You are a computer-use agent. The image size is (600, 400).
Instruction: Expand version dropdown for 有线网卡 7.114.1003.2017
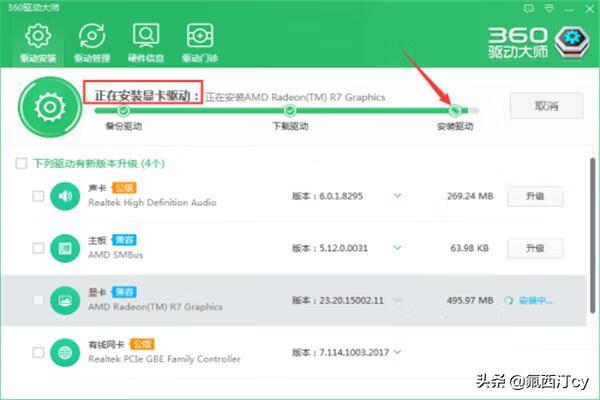point(397,352)
